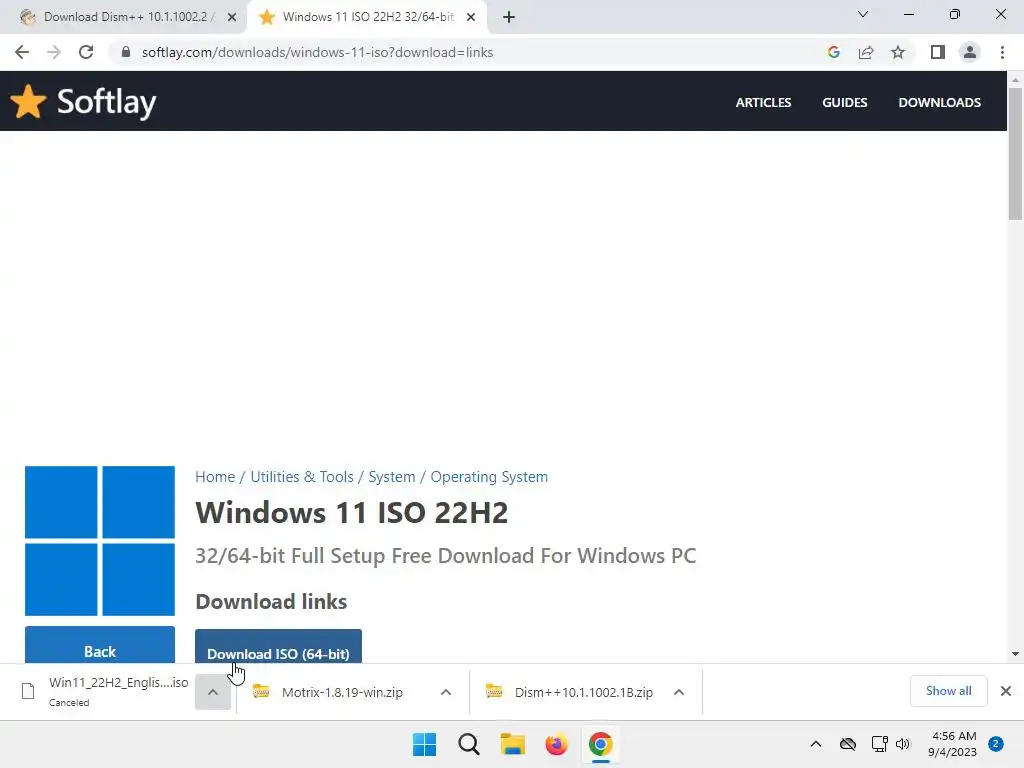The width and height of the screenshot is (1024, 768).
Task: View site info via padlock icon
Action: 126,52
